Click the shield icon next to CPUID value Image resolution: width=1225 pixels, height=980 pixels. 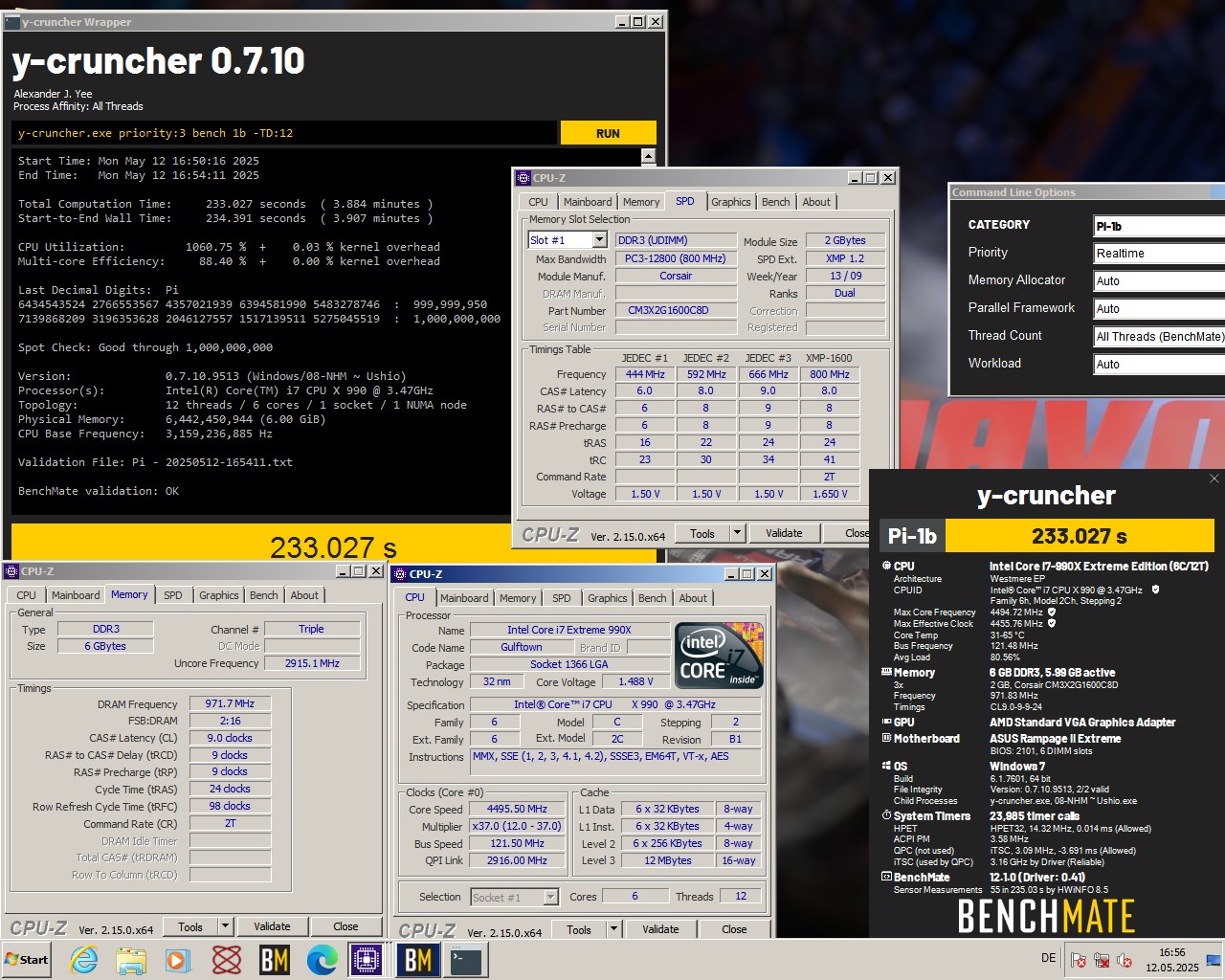click(1155, 590)
